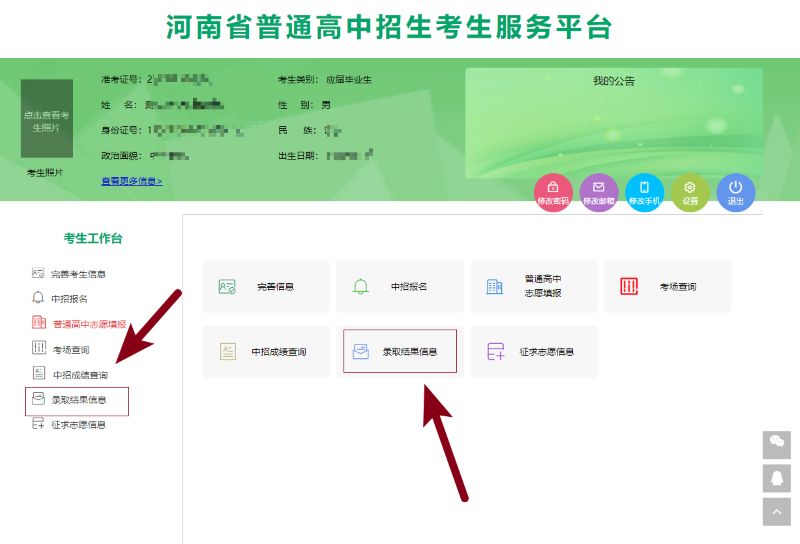The height and width of the screenshot is (544, 800).
Task: Open the WeChat floating icon
Action: click(777, 444)
